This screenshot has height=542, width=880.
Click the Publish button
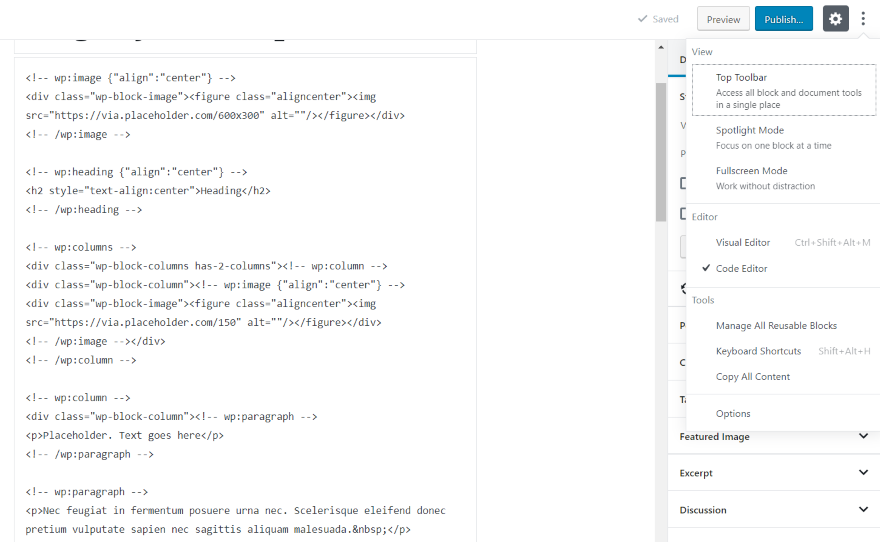click(783, 19)
